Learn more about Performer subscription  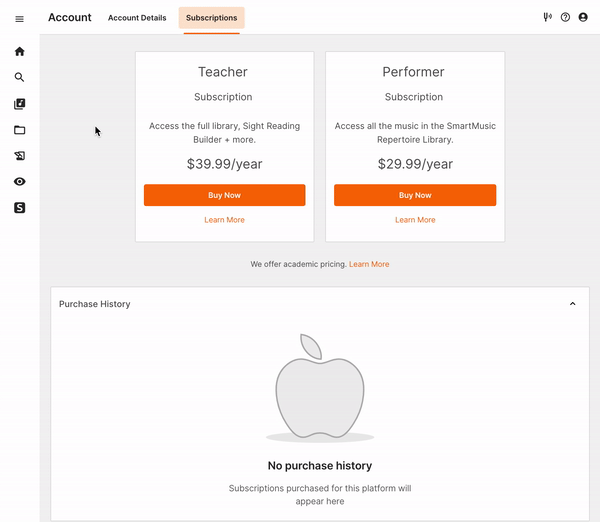[415, 220]
